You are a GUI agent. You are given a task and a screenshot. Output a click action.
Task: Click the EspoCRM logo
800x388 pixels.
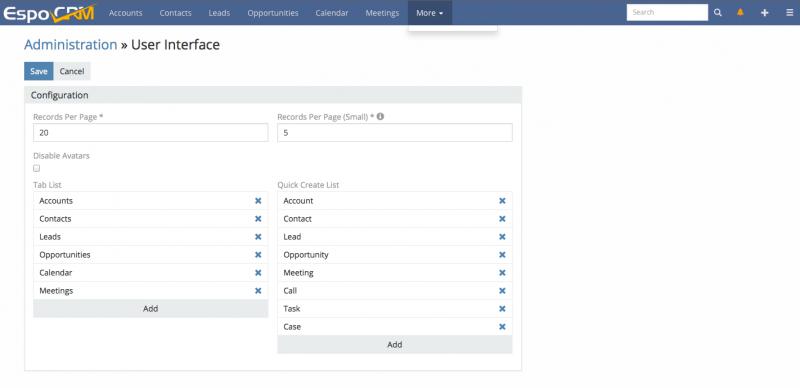pos(49,13)
